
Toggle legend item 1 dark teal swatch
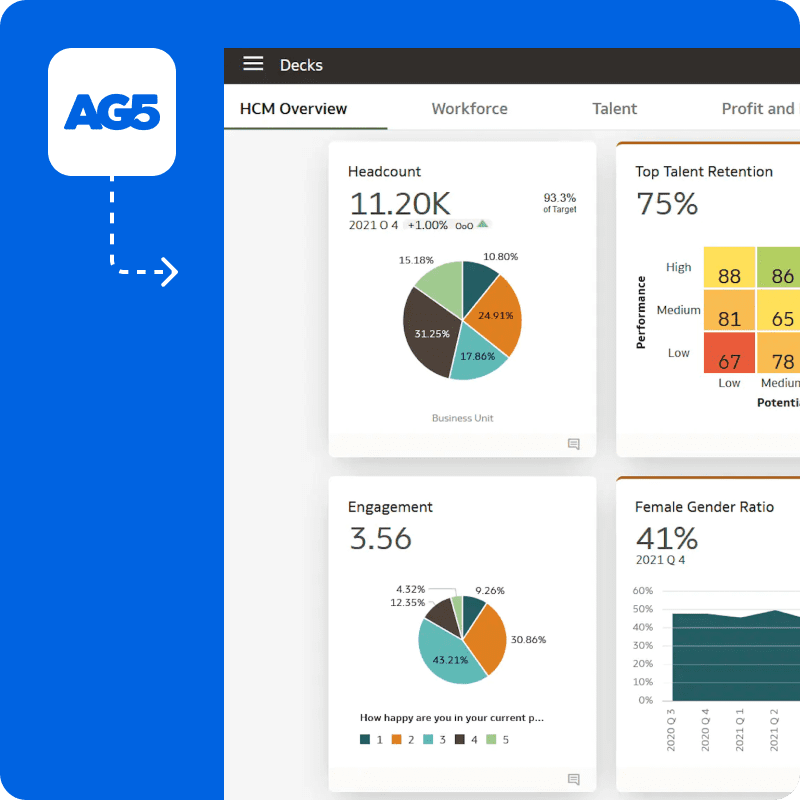point(366,740)
